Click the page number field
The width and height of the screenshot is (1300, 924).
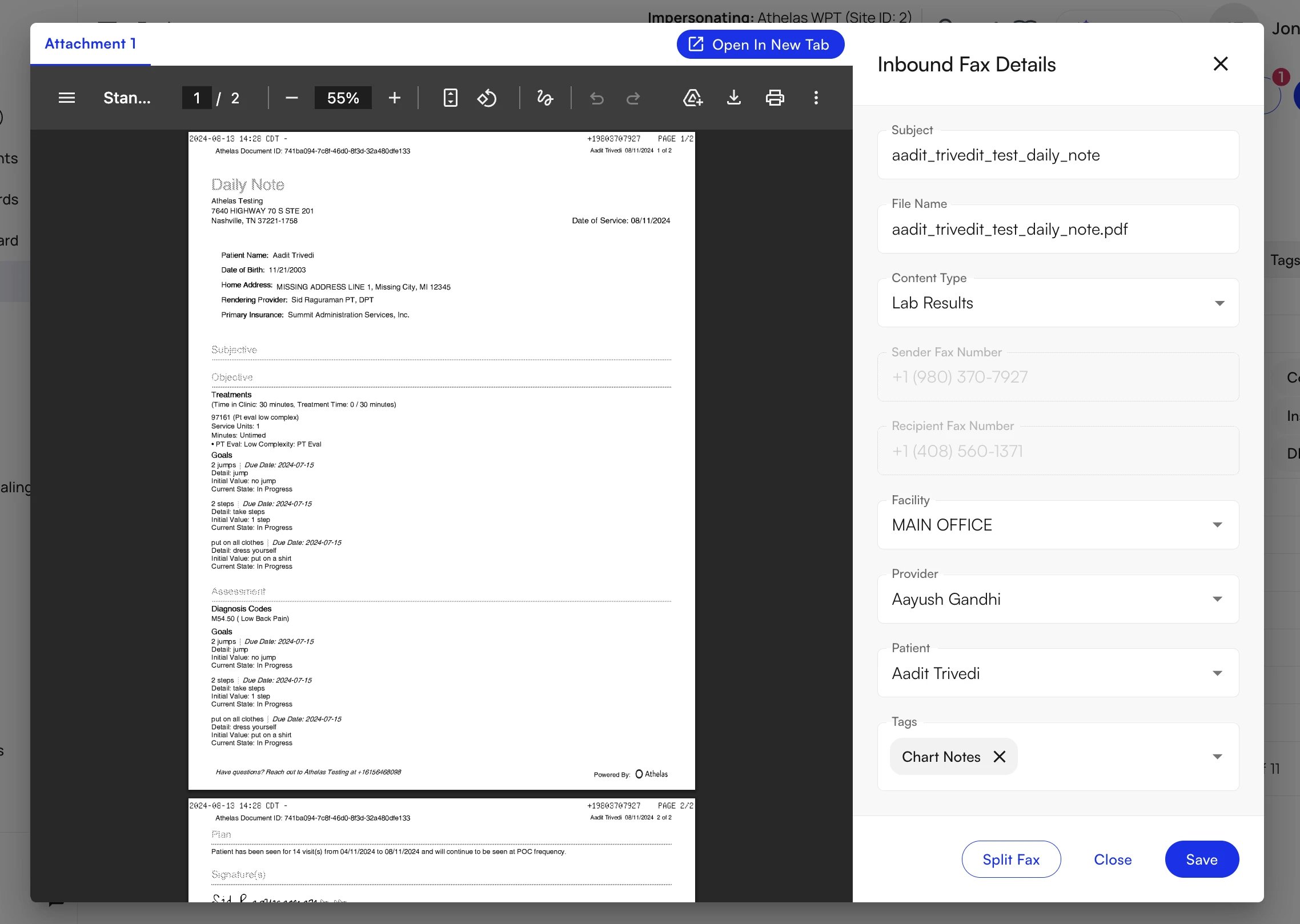click(x=196, y=98)
